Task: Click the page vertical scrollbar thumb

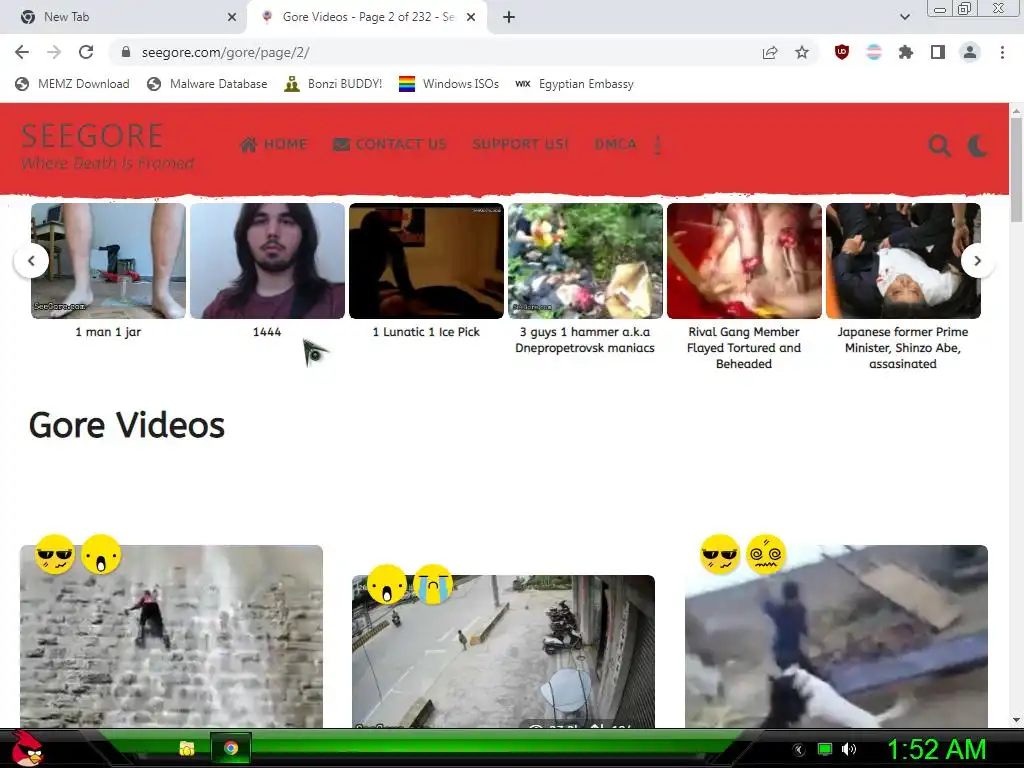Action: [1016, 170]
